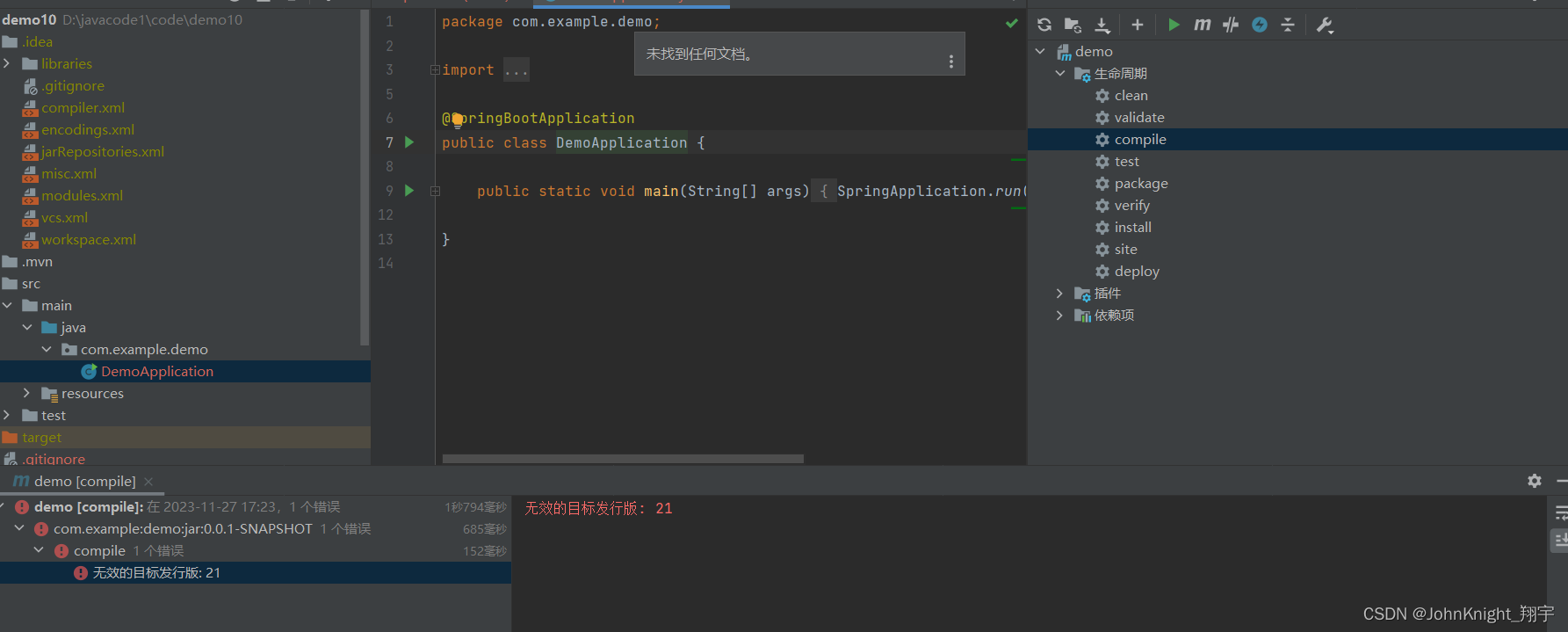Collapse the main folder
The height and width of the screenshot is (632, 1568).
[x=7, y=305]
